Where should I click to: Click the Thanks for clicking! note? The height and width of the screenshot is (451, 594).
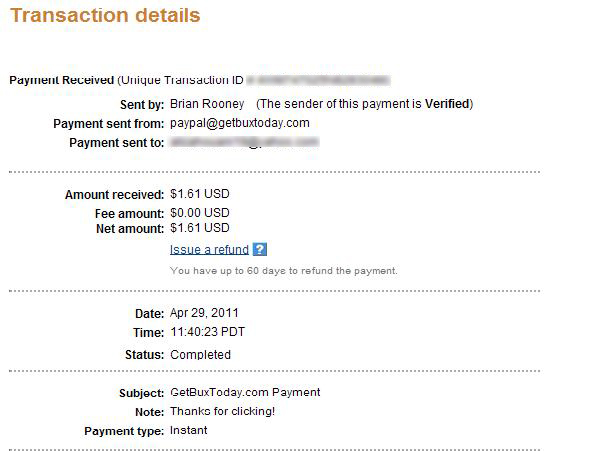click(222, 411)
